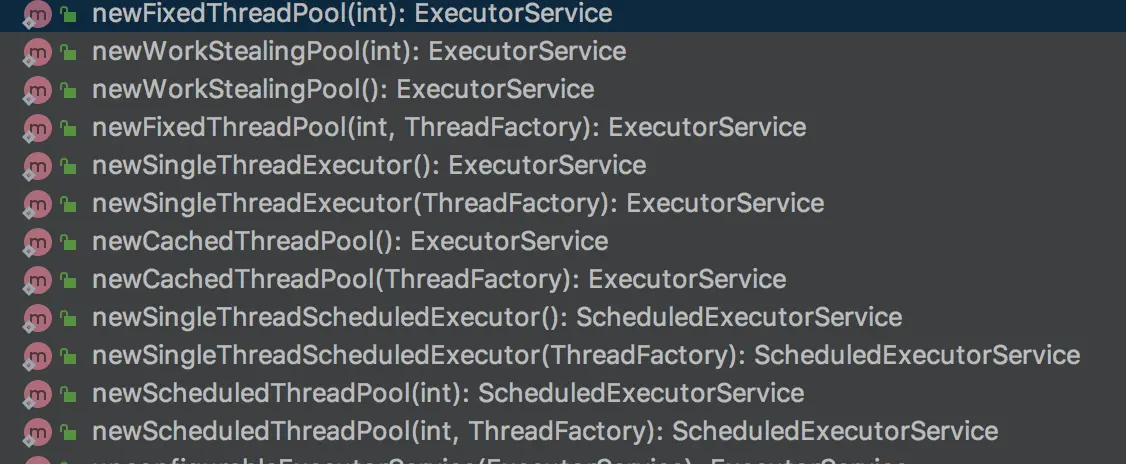The height and width of the screenshot is (464, 1126).
Task: Click green public lock icon beside newScheduledThreadPool(int)
Action: point(68,394)
